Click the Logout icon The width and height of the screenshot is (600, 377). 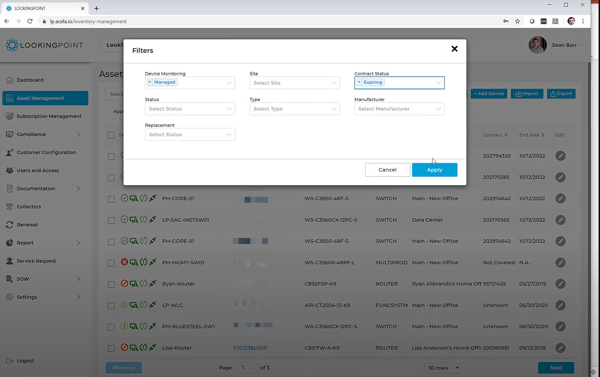pyautogui.click(x=10, y=361)
